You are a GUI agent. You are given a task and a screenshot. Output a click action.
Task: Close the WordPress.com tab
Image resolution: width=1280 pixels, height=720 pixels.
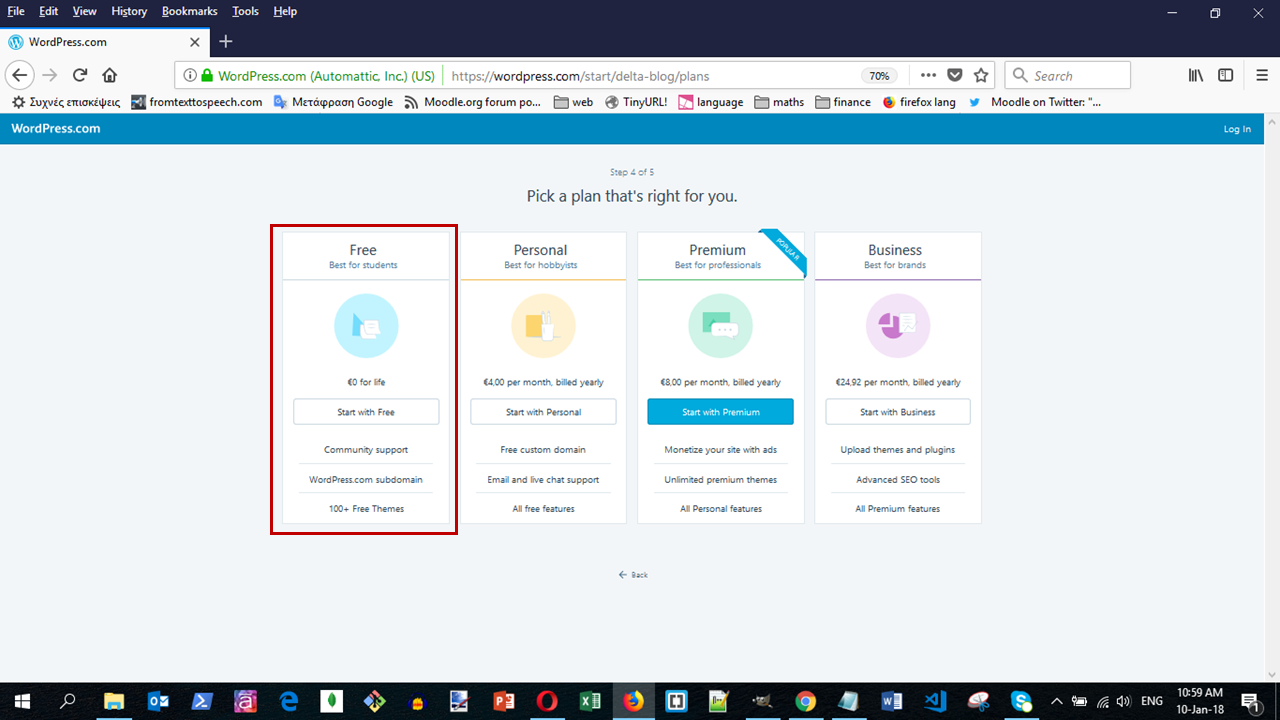point(194,42)
